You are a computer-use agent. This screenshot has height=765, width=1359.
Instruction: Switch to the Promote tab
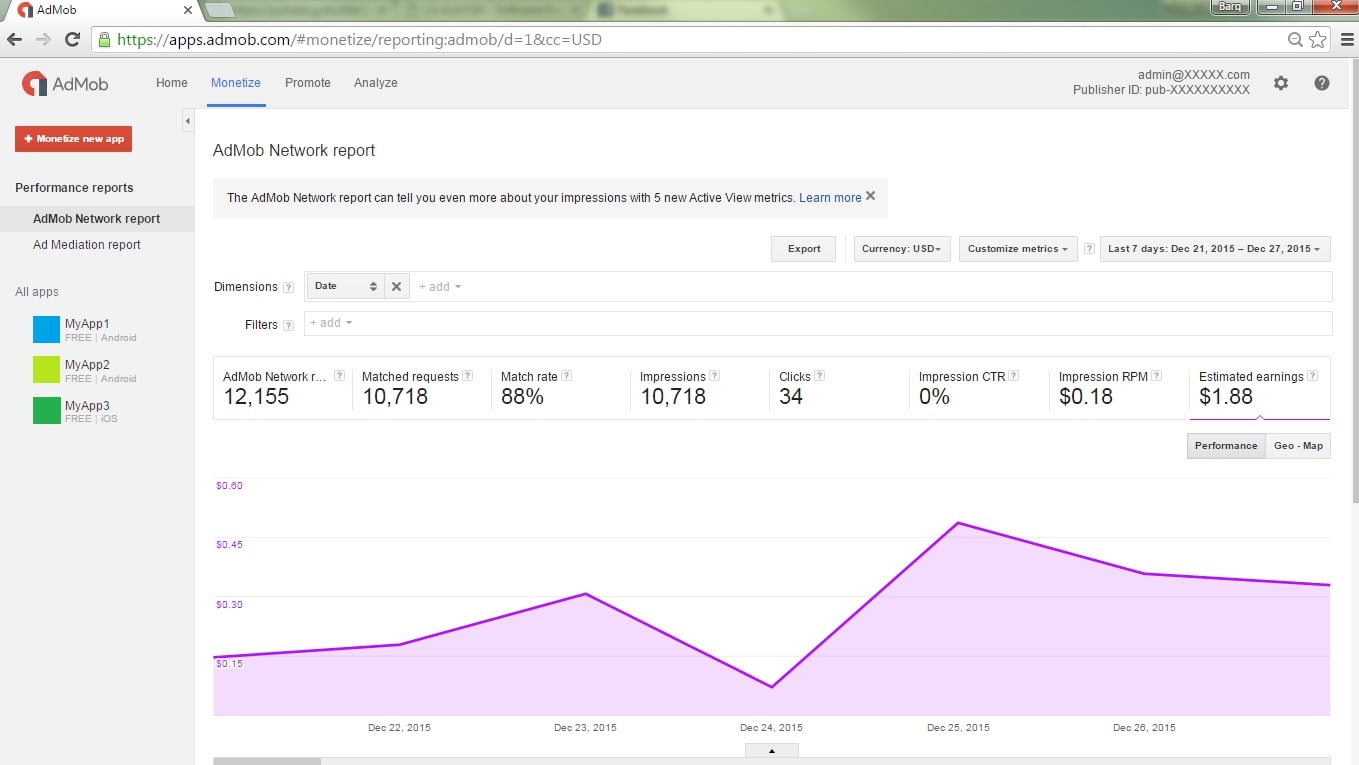(x=307, y=83)
